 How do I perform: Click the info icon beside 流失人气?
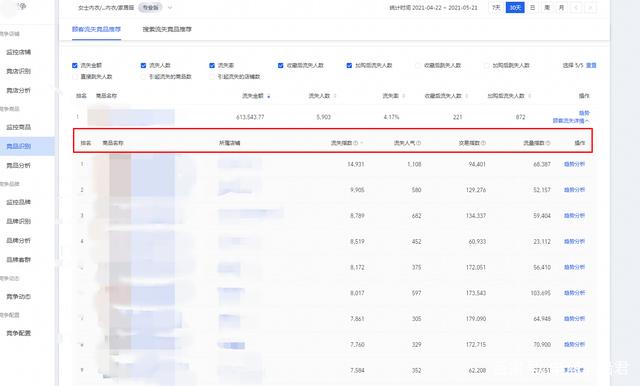click(418, 143)
